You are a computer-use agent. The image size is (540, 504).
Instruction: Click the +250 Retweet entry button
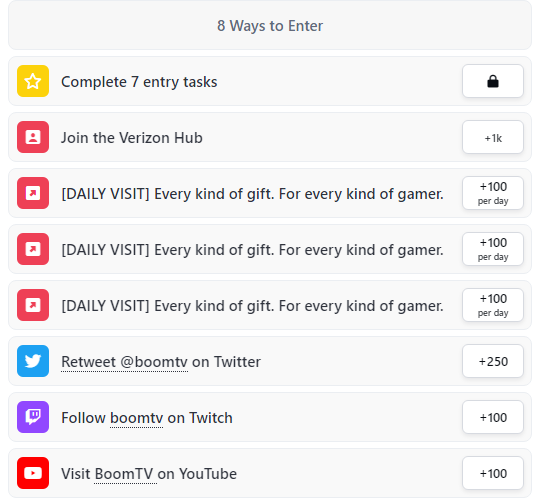click(493, 361)
